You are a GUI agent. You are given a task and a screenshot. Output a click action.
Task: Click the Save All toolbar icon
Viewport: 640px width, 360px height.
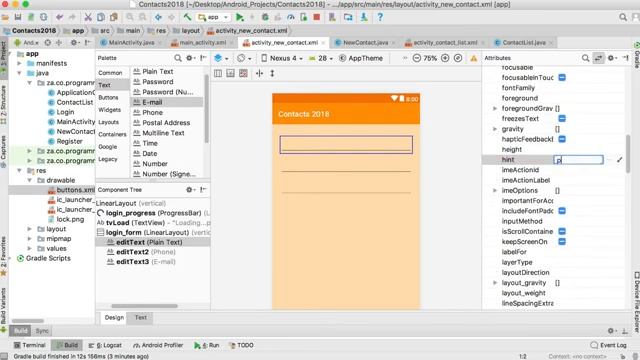tap(18, 17)
